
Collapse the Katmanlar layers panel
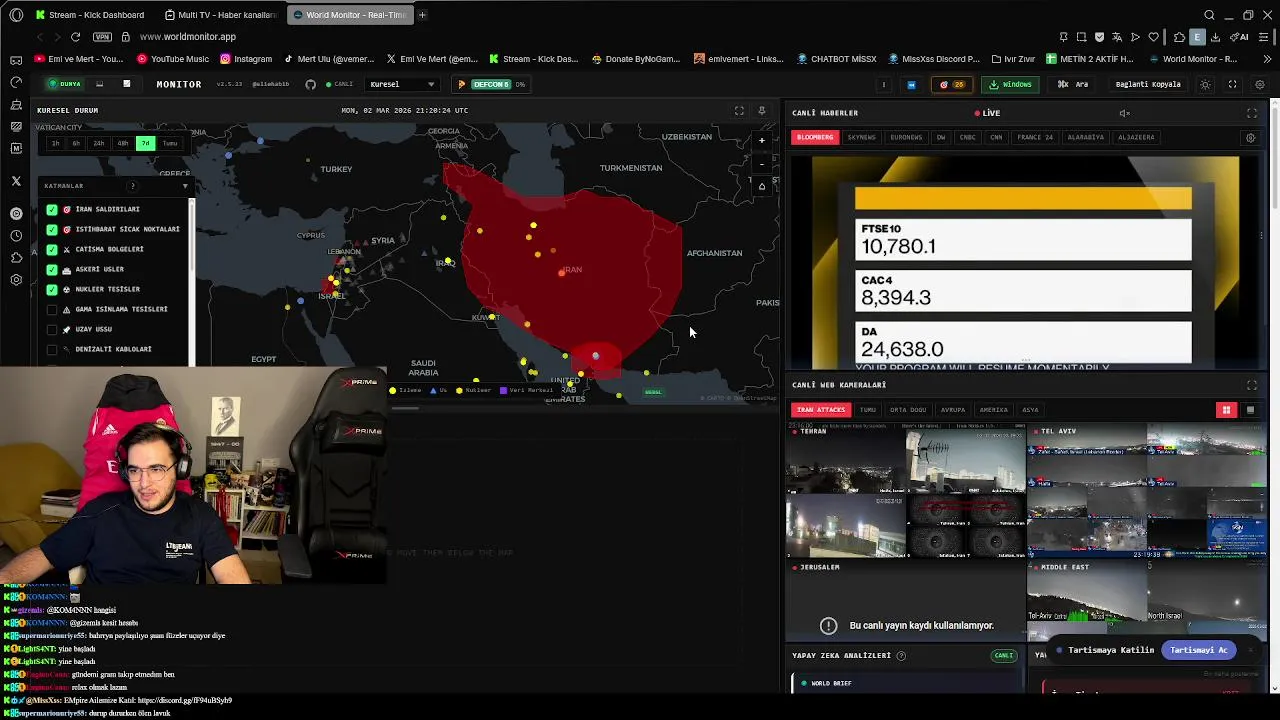click(x=185, y=186)
